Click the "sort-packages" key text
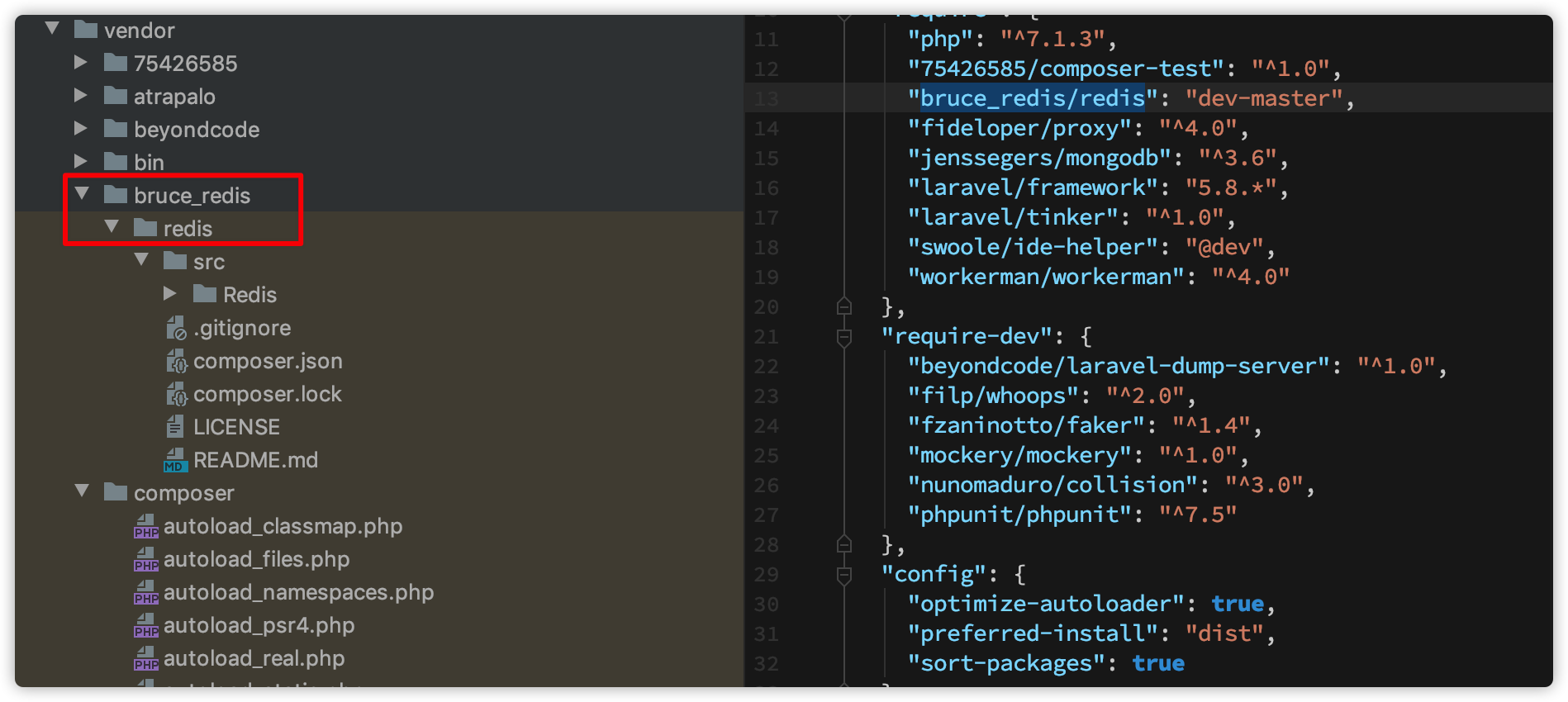1568x702 pixels. 1006,663
